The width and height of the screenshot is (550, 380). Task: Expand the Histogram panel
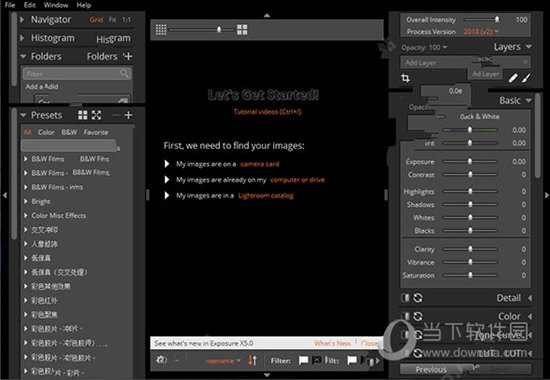point(22,38)
